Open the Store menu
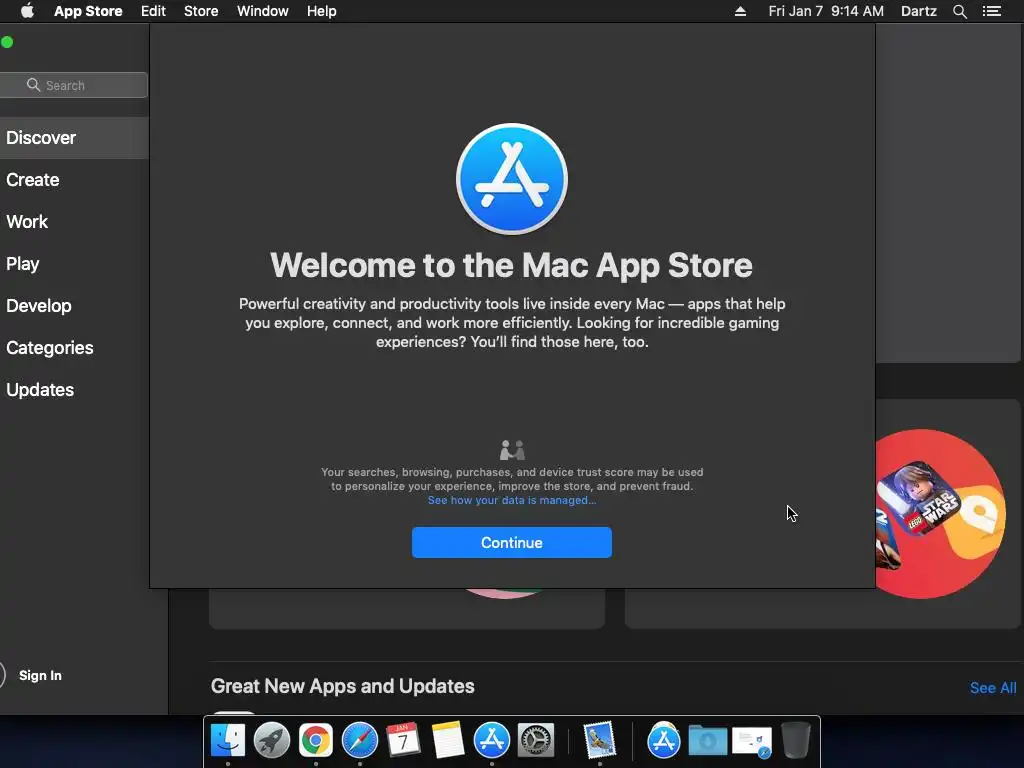 coord(201,11)
